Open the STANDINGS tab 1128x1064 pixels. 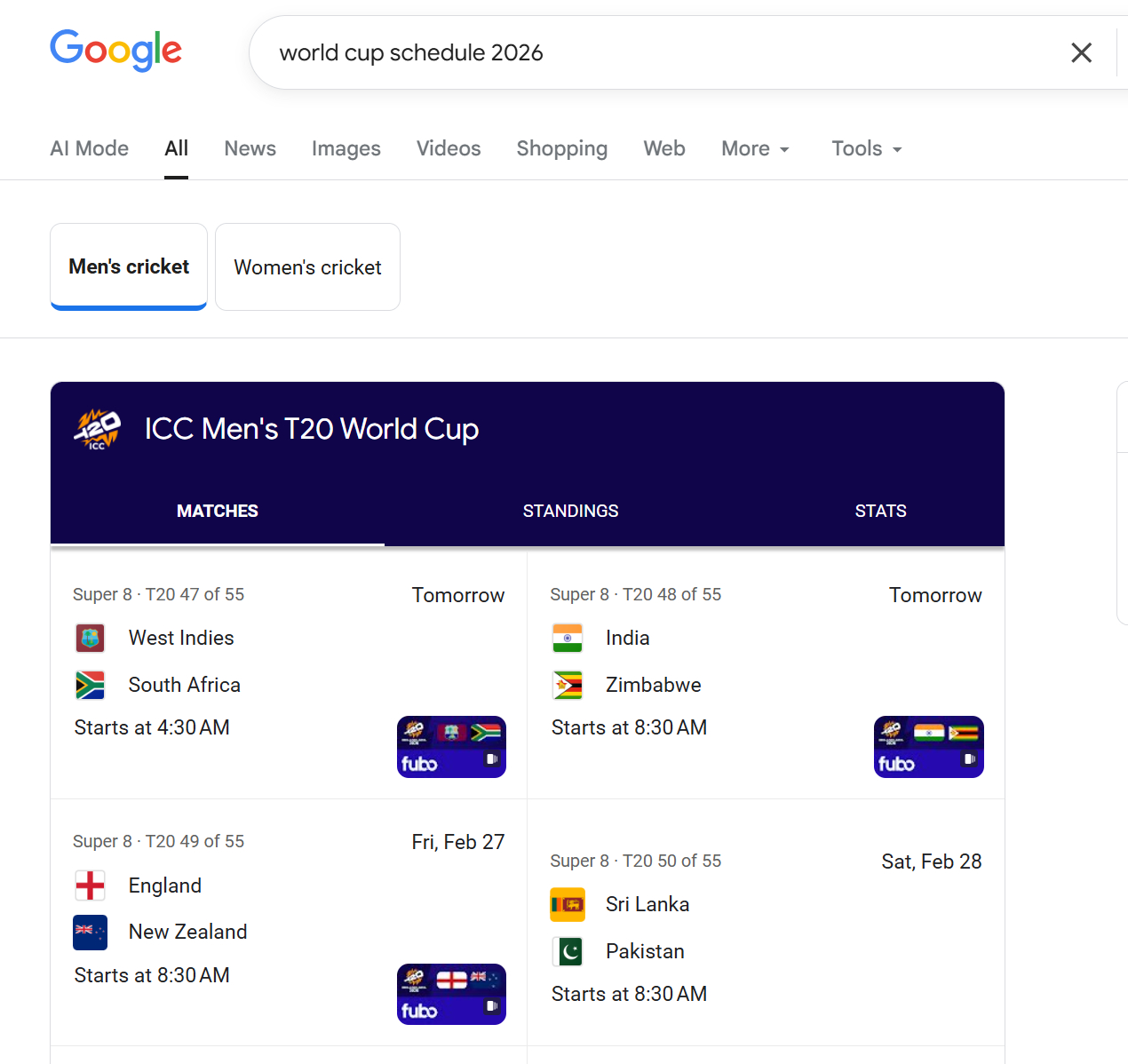[x=570, y=511]
